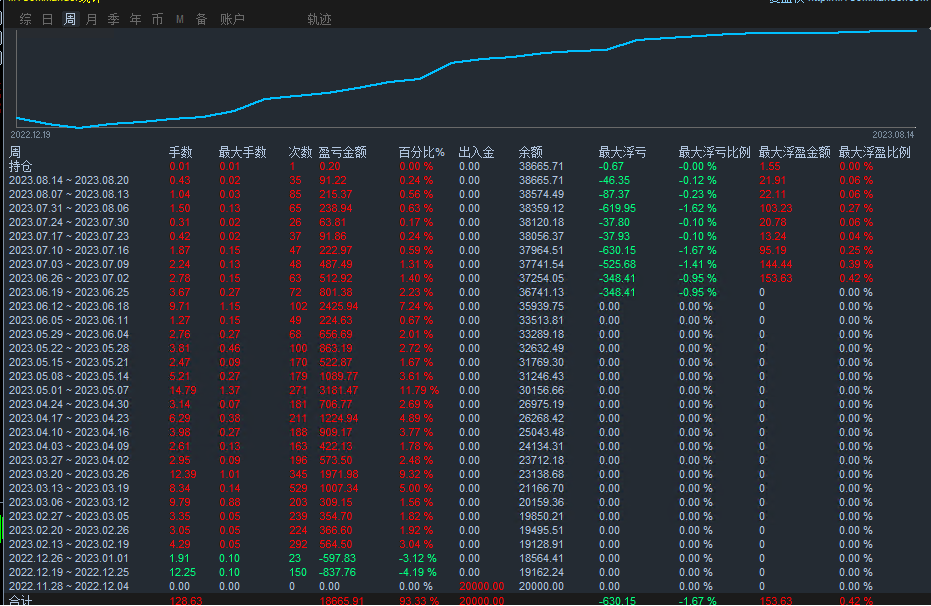Sort by the 手数 column header
Screen dimensions: 931x606
180,153
